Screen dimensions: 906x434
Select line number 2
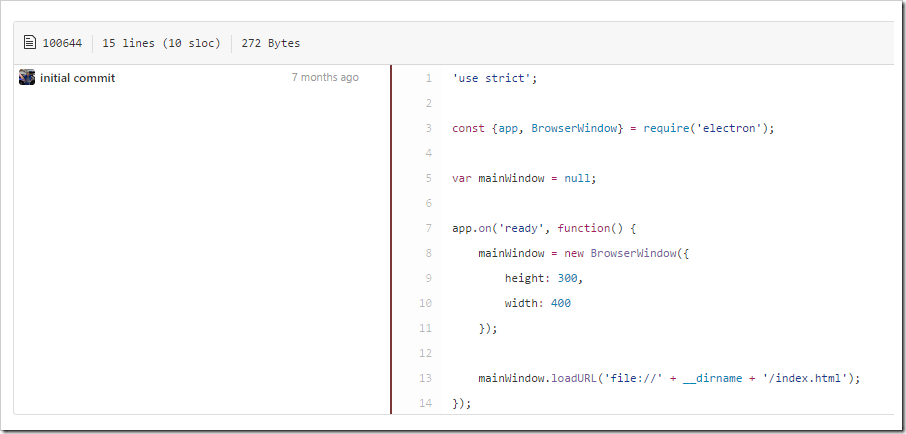click(429, 103)
